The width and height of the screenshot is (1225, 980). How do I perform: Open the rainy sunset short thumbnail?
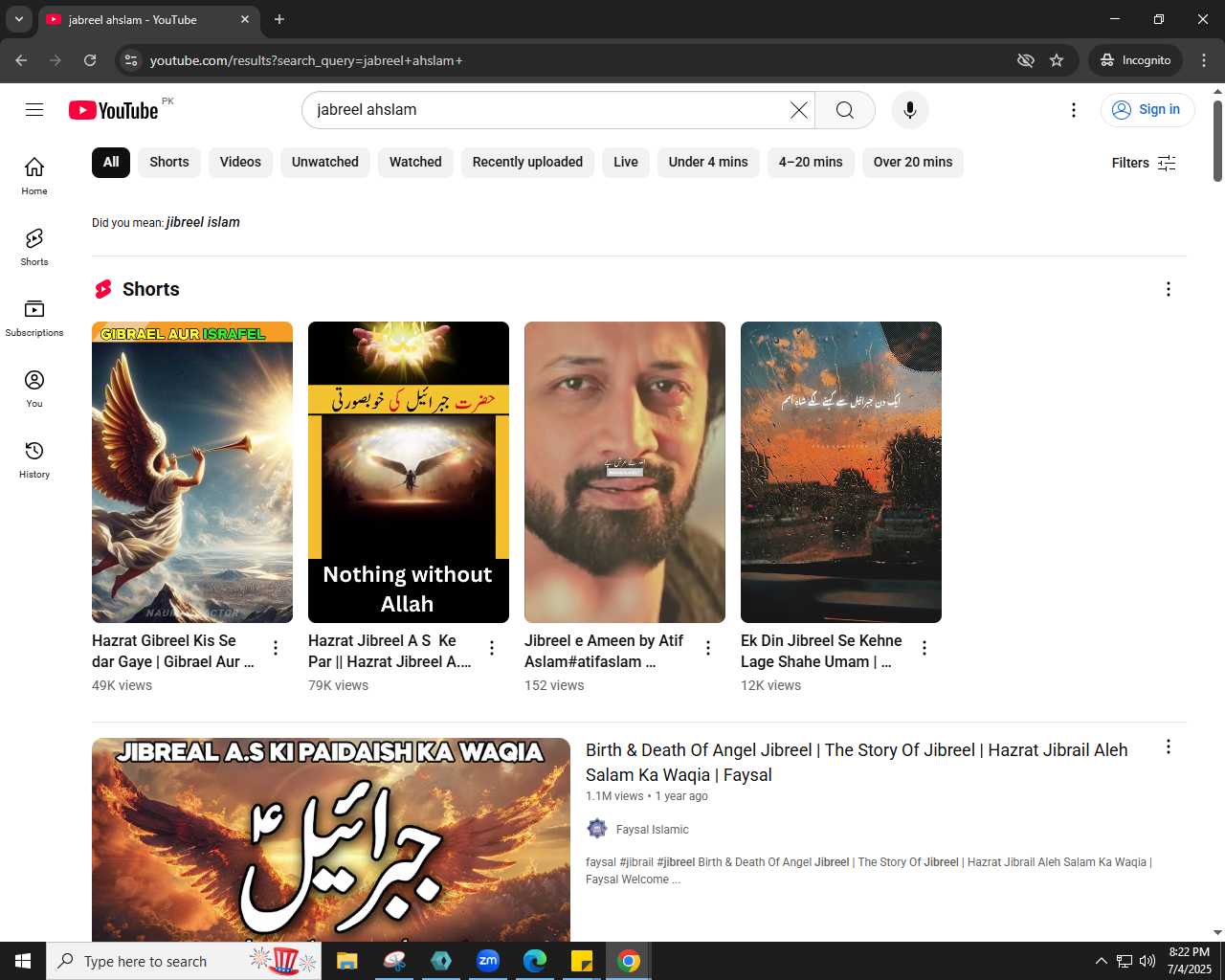pos(841,472)
